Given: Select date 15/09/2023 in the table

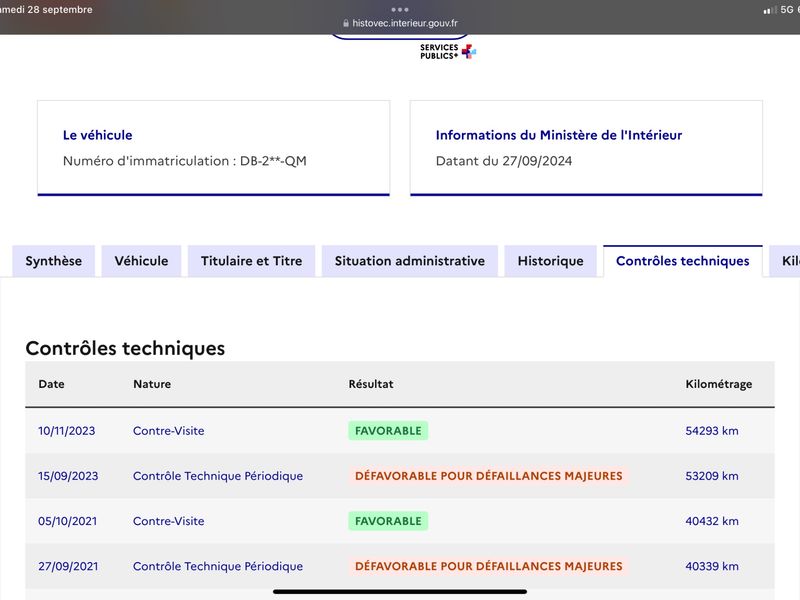Looking at the screenshot, I should pyautogui.click(x=68, y=476).
